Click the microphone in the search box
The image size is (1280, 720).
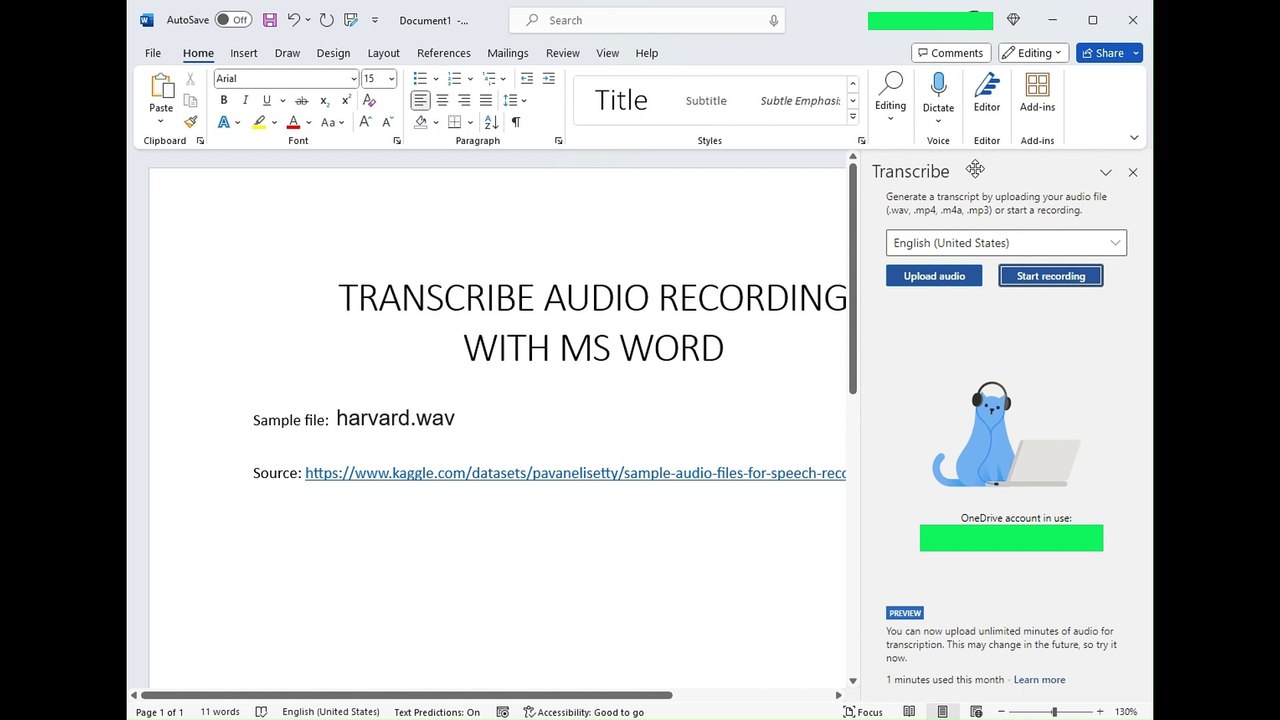[774, 20]
